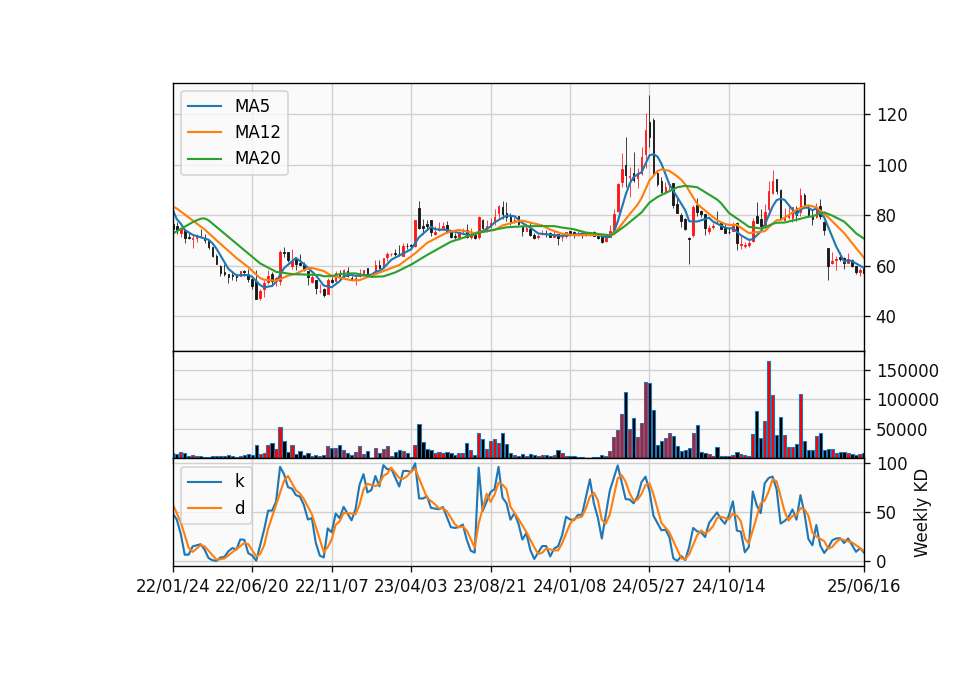Click the MA12 legend label
The height and width of the screenshot is (690, 960).
(x=257, y=132)
